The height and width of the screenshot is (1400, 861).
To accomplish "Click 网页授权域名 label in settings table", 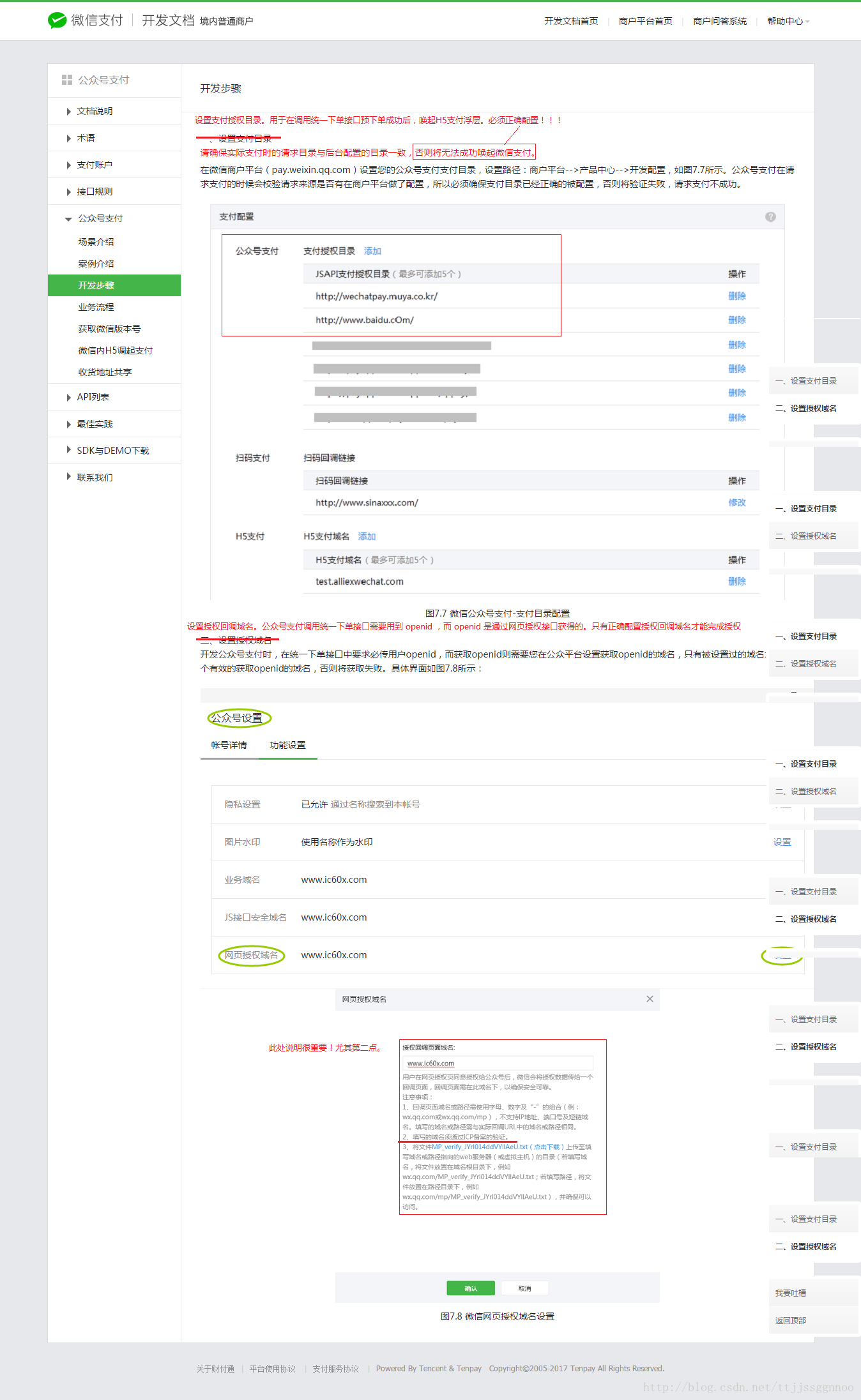I will coord(251,955).
